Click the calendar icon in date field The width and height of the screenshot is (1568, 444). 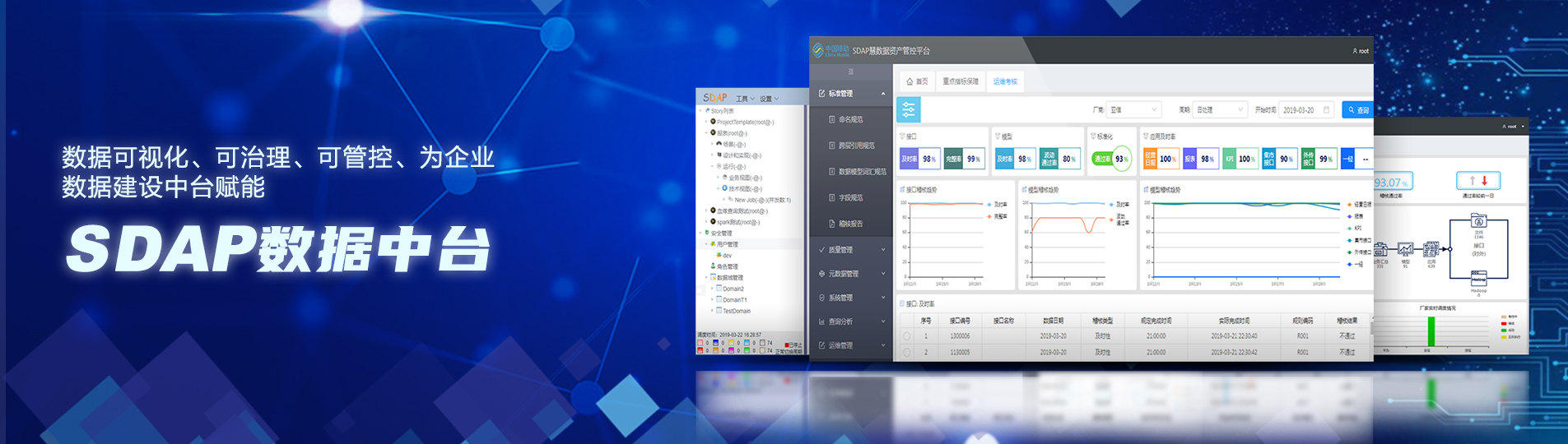pos(1326,109)
